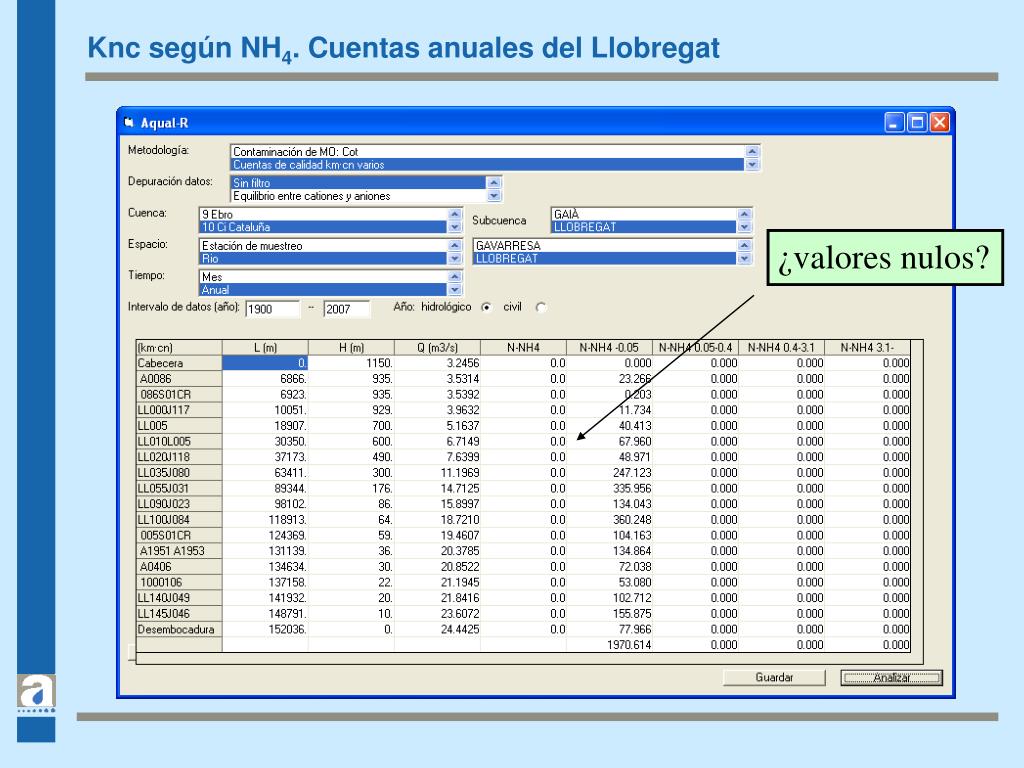
Task: Choose 'Contaminación de MO: Cot' in Metodología list
Action: [x=488, y=152]
